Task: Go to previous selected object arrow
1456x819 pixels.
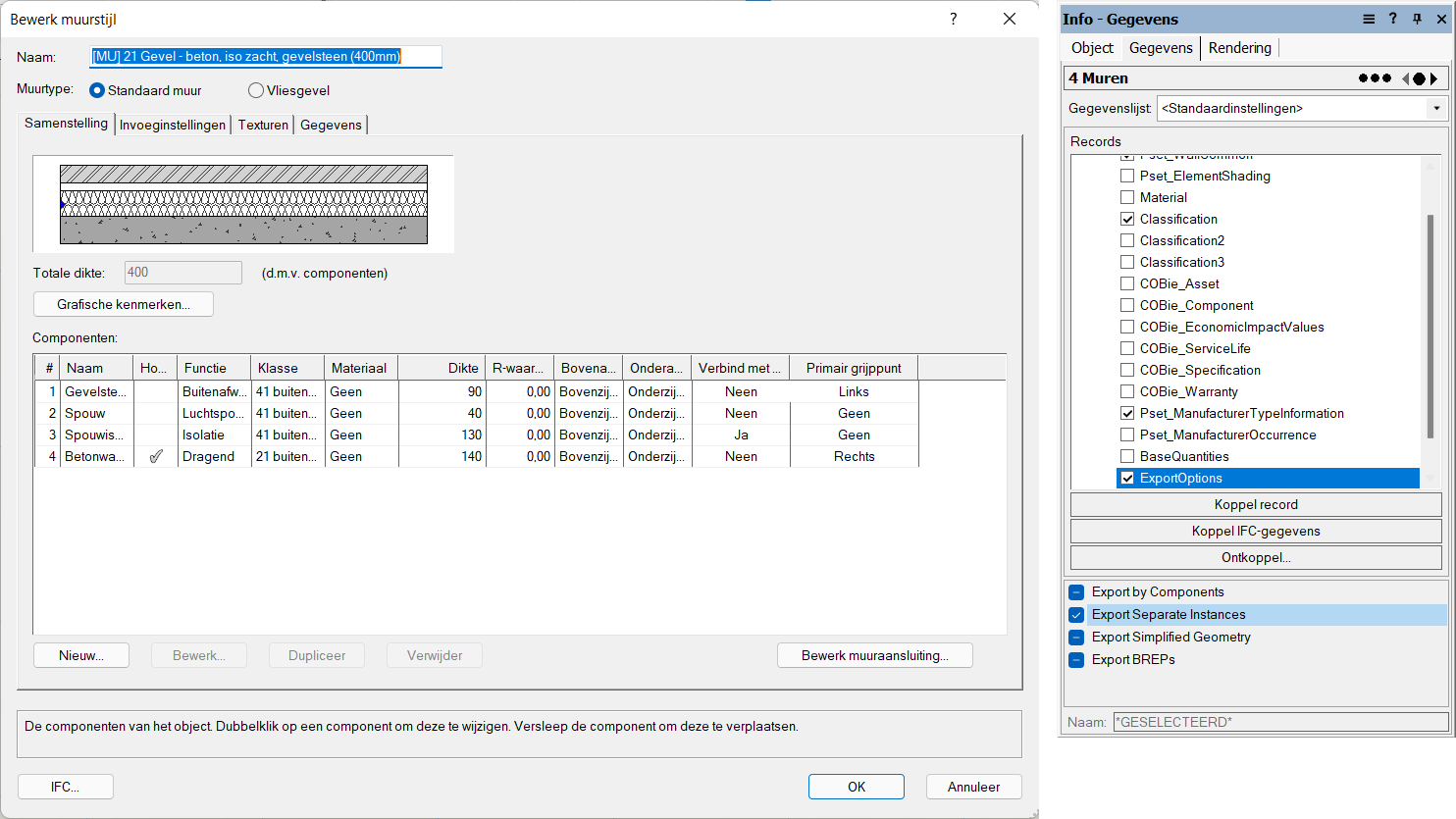Action: point(1405,78)
